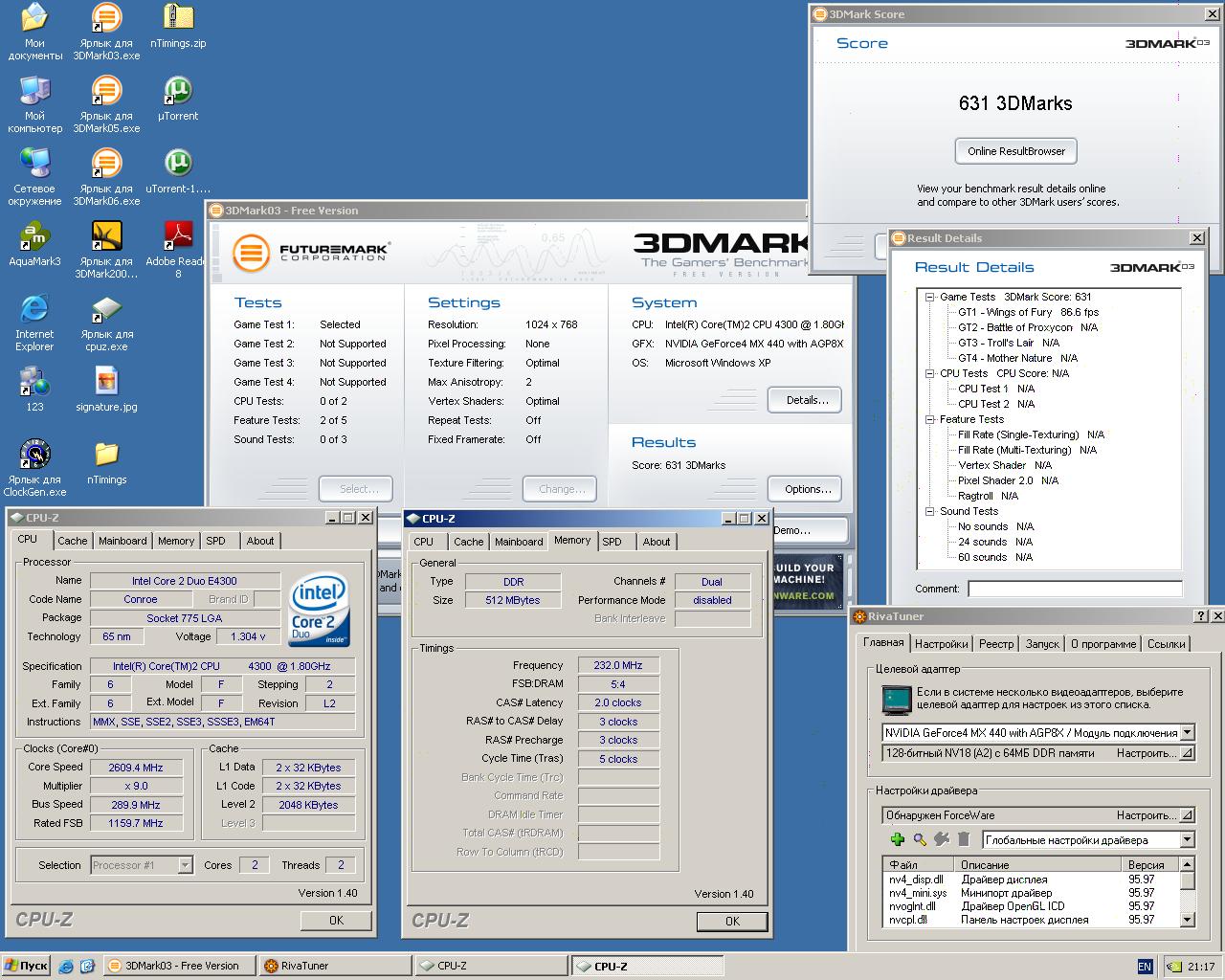The width and height of the screenshot is (1225, 980).
Task: Switch to Mainboard tab in left CPU-Z
Action: click(122, 541)
